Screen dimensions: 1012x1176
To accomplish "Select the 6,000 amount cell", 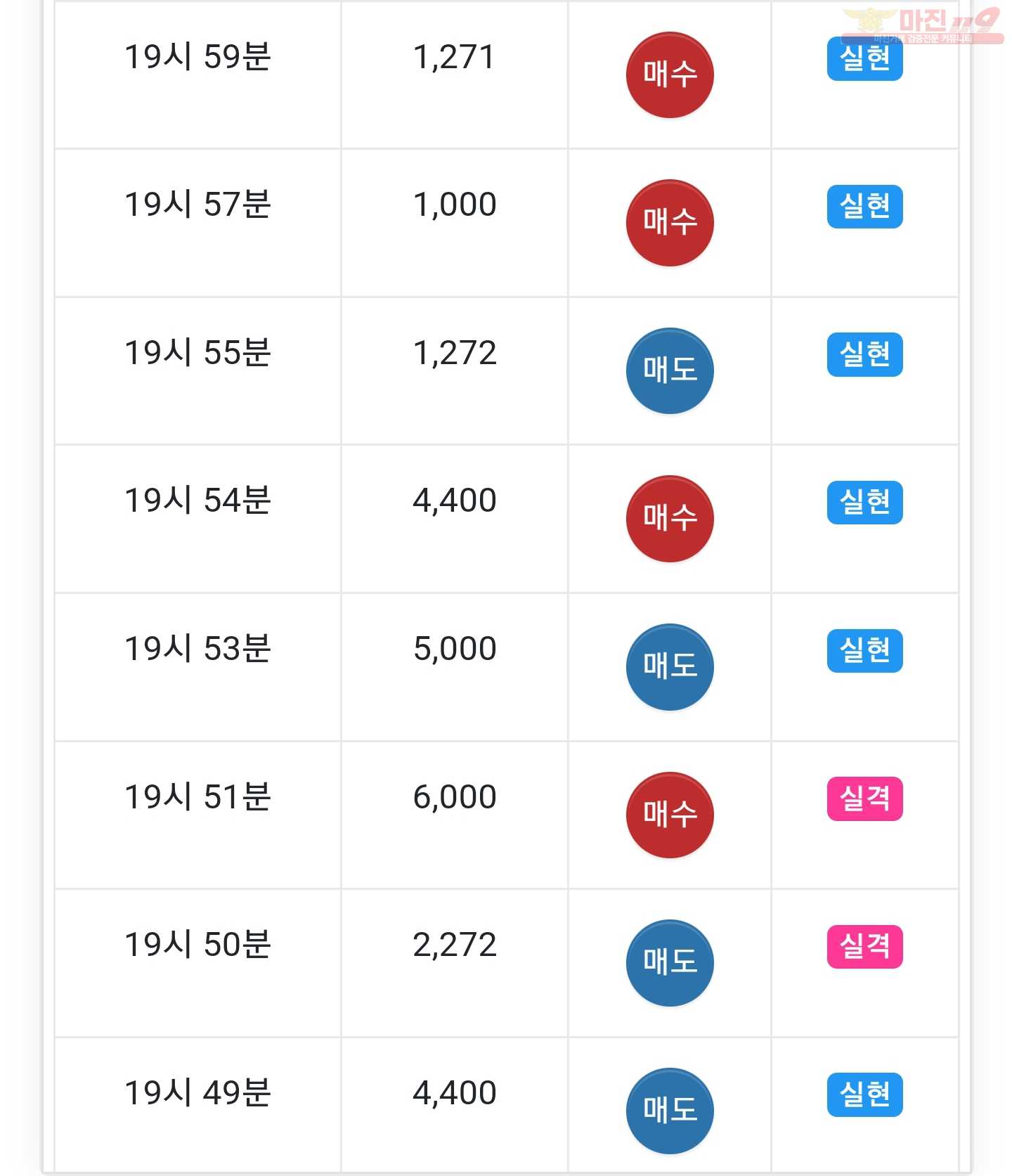I will (x=455, y=815).
